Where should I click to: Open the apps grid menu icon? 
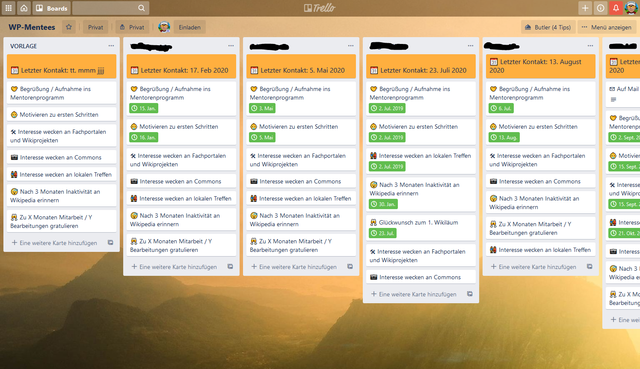[8, 8]
